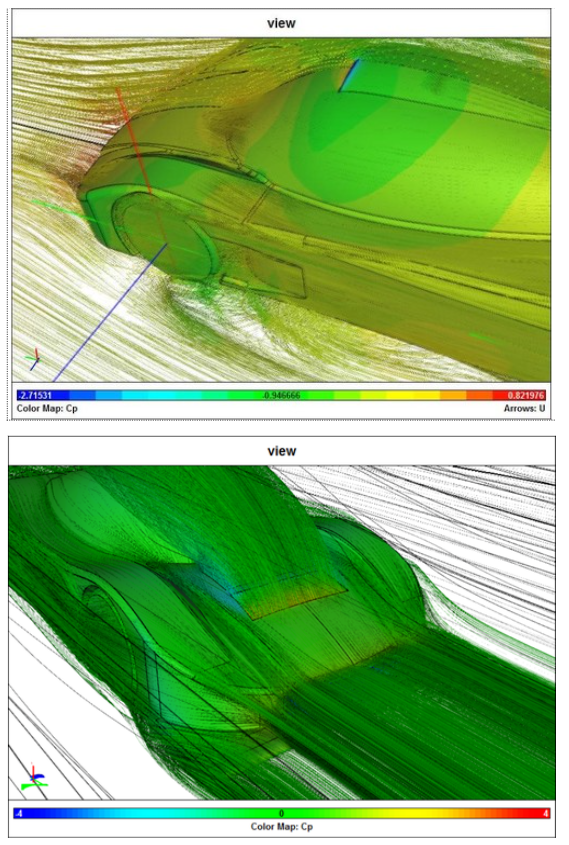
Task: Click the "Color Map: Cp" label in bottom view
Action: click(282, 826)
